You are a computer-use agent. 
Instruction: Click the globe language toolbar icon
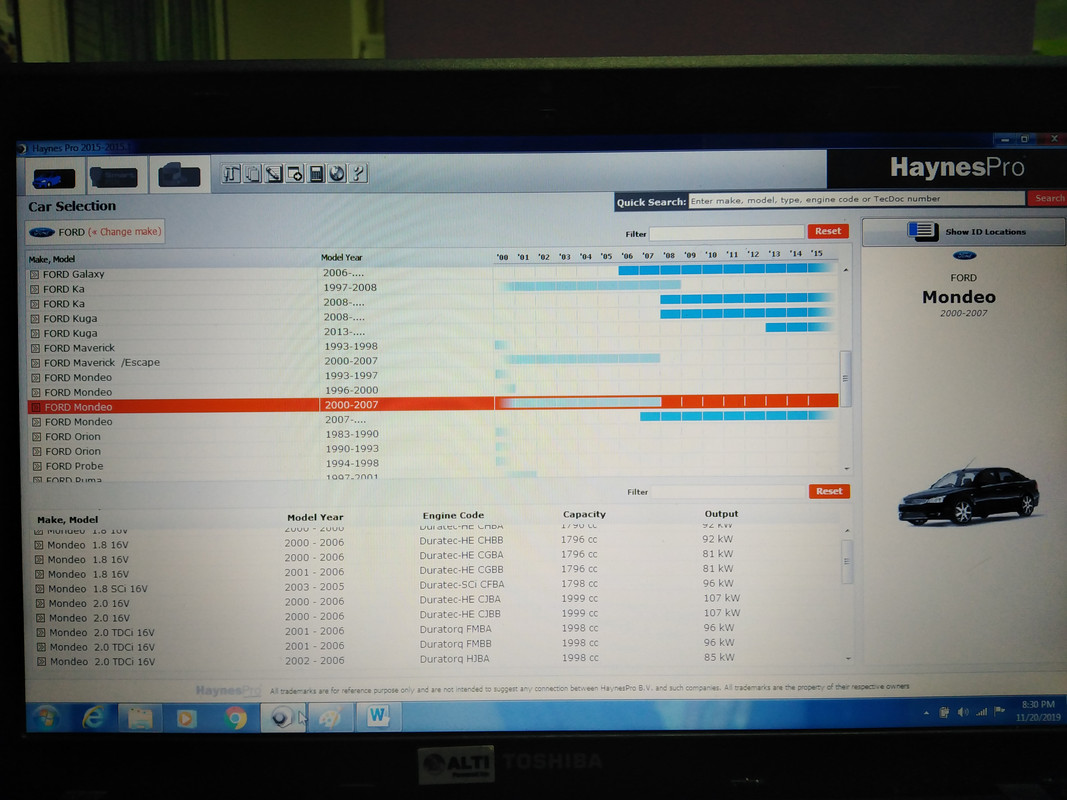[x=337, y=174]
